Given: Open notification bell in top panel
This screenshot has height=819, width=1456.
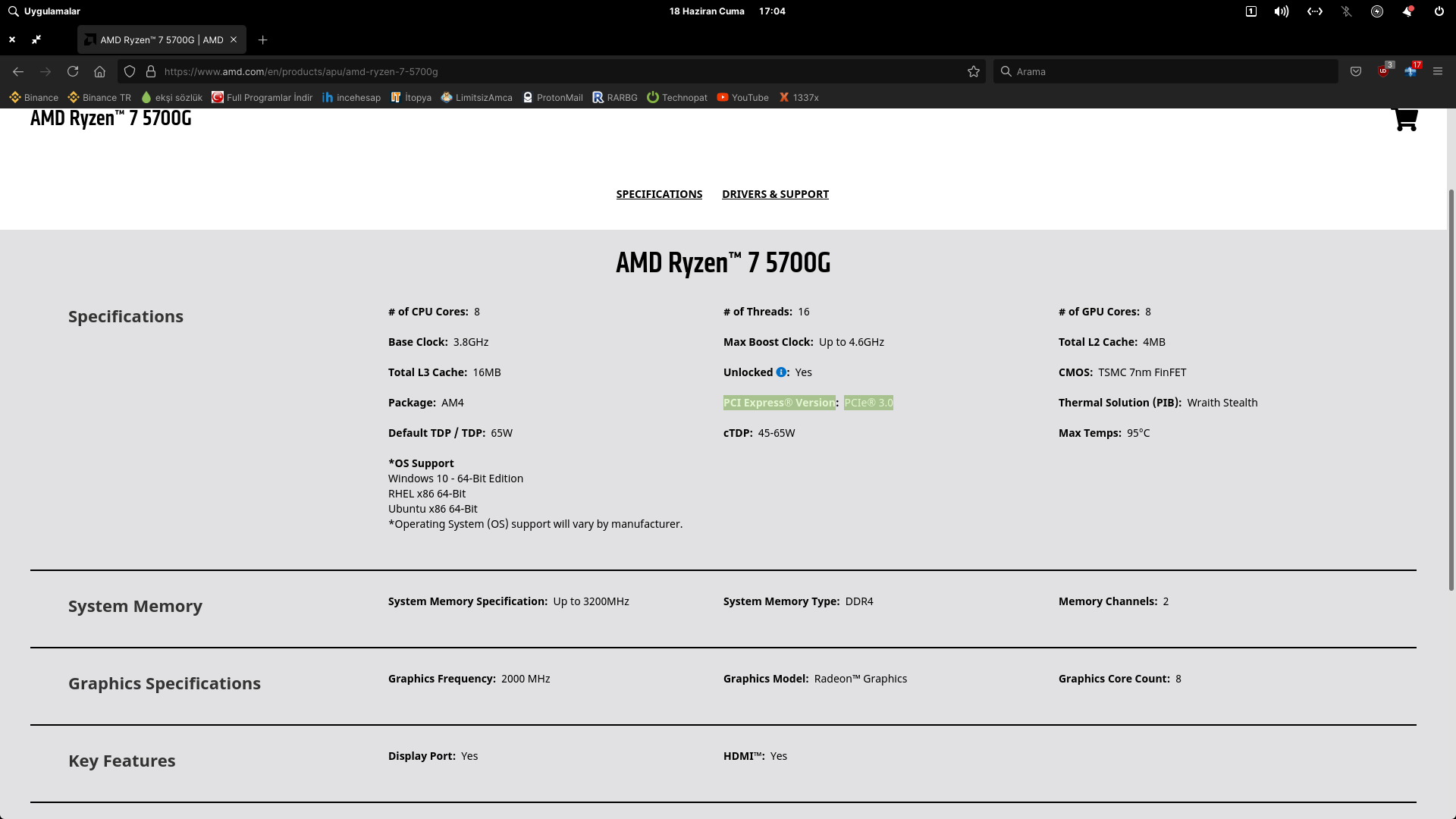Looking at the screenshot, I should pyautogui.click(x=1407, y=11).
